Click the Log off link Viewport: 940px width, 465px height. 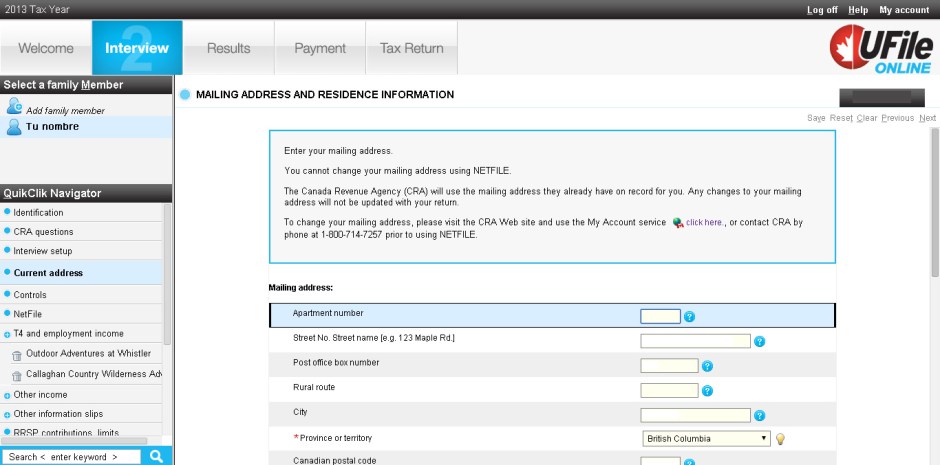pyautogui.click(x=822, y=10)
